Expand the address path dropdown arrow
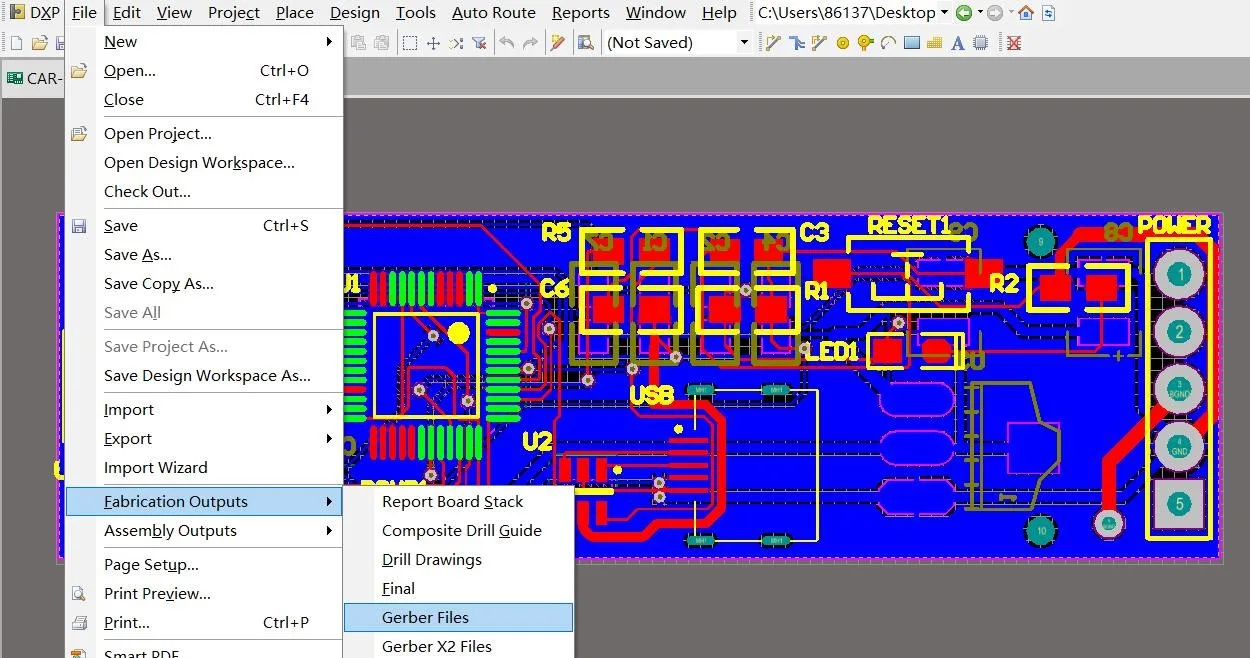Image resolution: width=1250 pixels, height=658 pixels. coord(945,13)
